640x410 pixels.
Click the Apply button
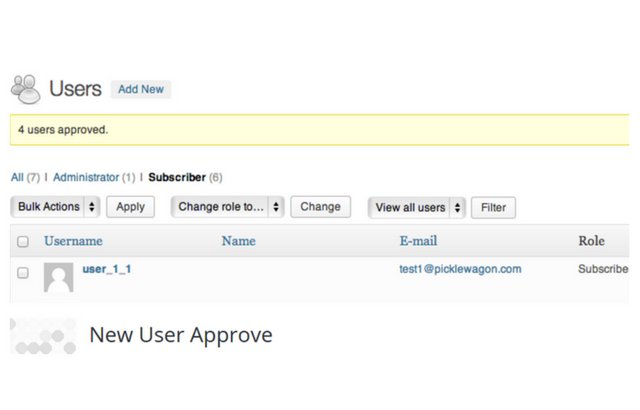click(131, 207)
